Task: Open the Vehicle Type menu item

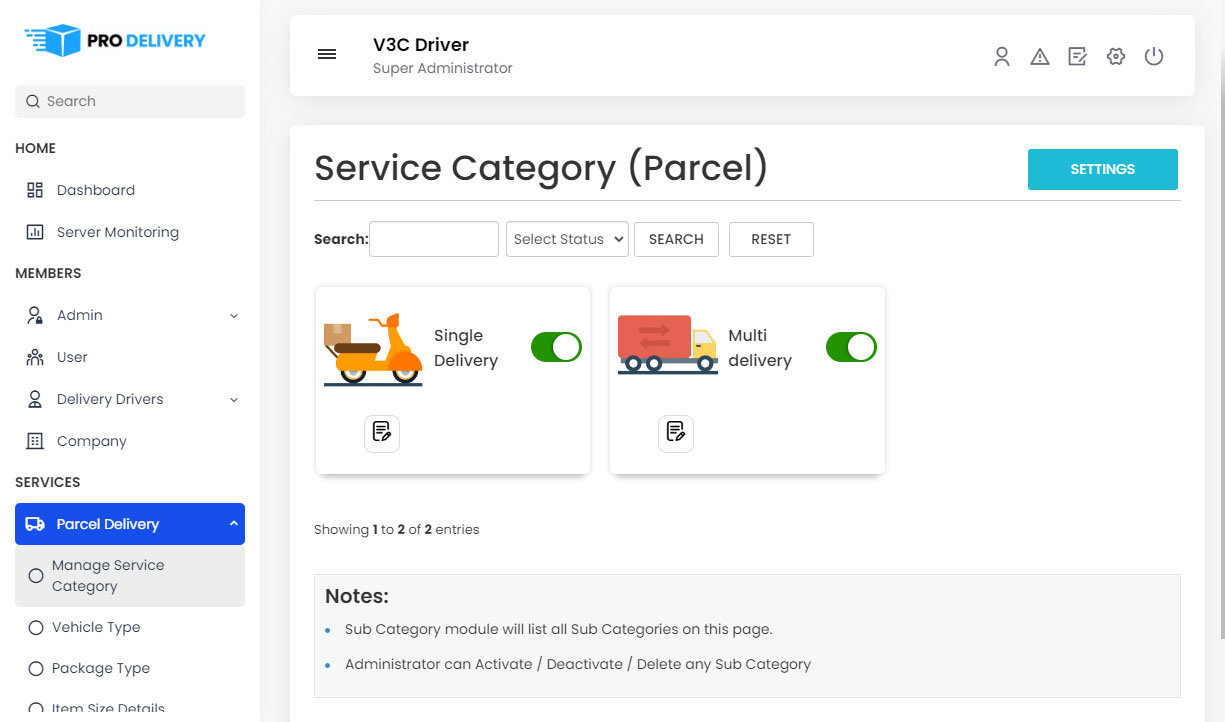Action: coord(96,627)
